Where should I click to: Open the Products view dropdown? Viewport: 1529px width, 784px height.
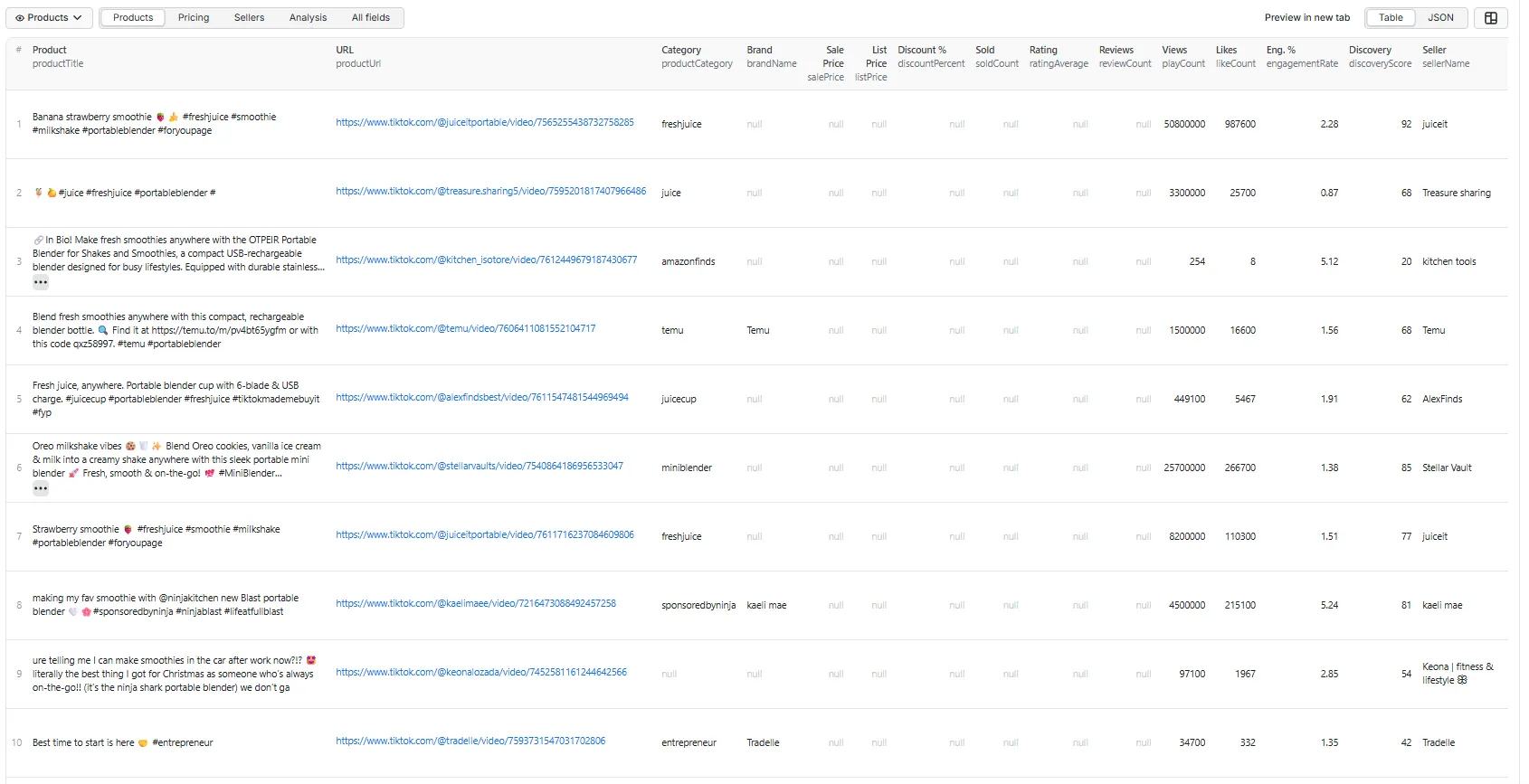pos(48,17)
